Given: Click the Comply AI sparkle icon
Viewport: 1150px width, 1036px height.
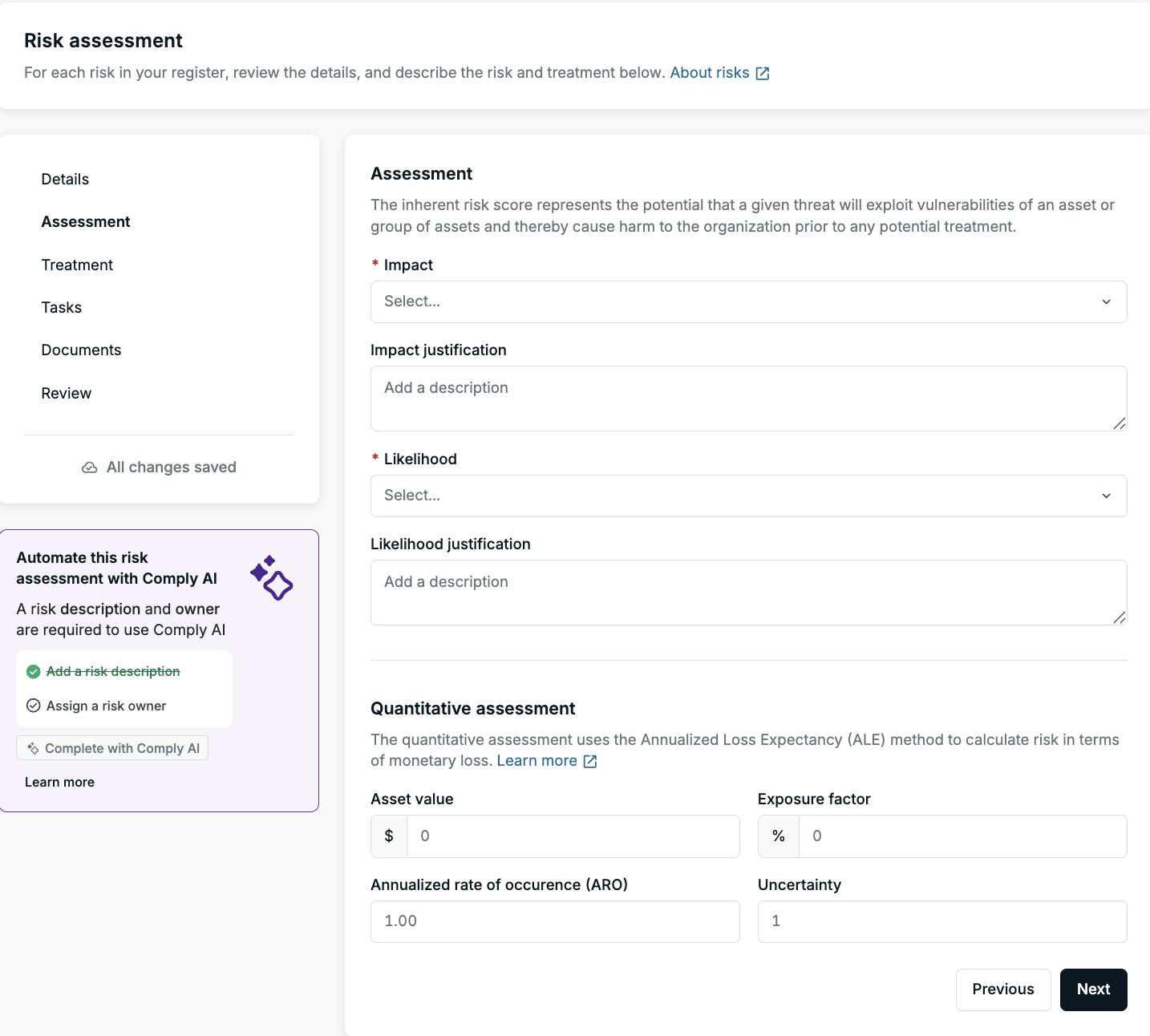Looking at the screenshot, I should pos(272,578).
